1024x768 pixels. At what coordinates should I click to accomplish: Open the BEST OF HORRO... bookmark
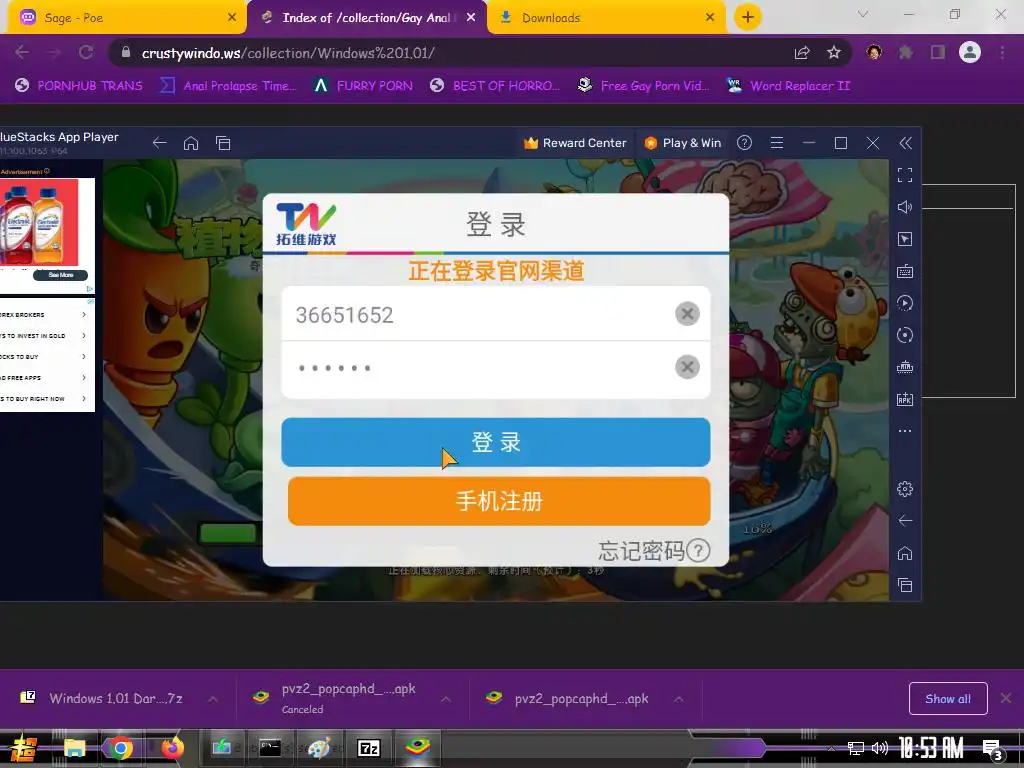[495, 86]
